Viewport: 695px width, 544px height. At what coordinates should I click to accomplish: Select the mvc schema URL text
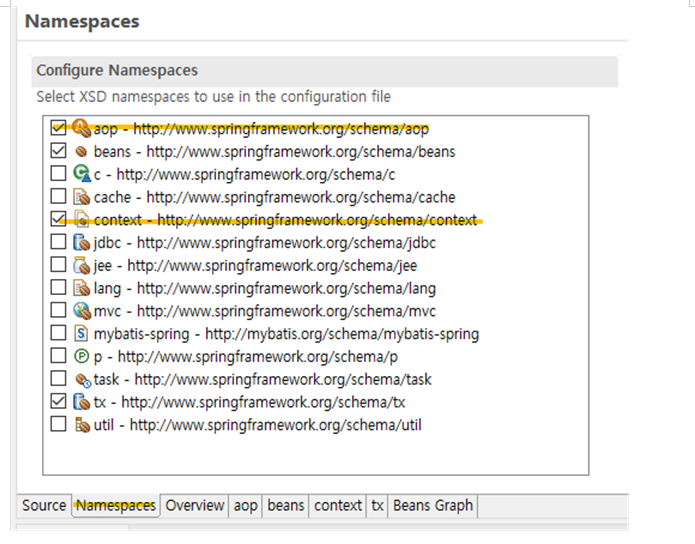(286, 311)
